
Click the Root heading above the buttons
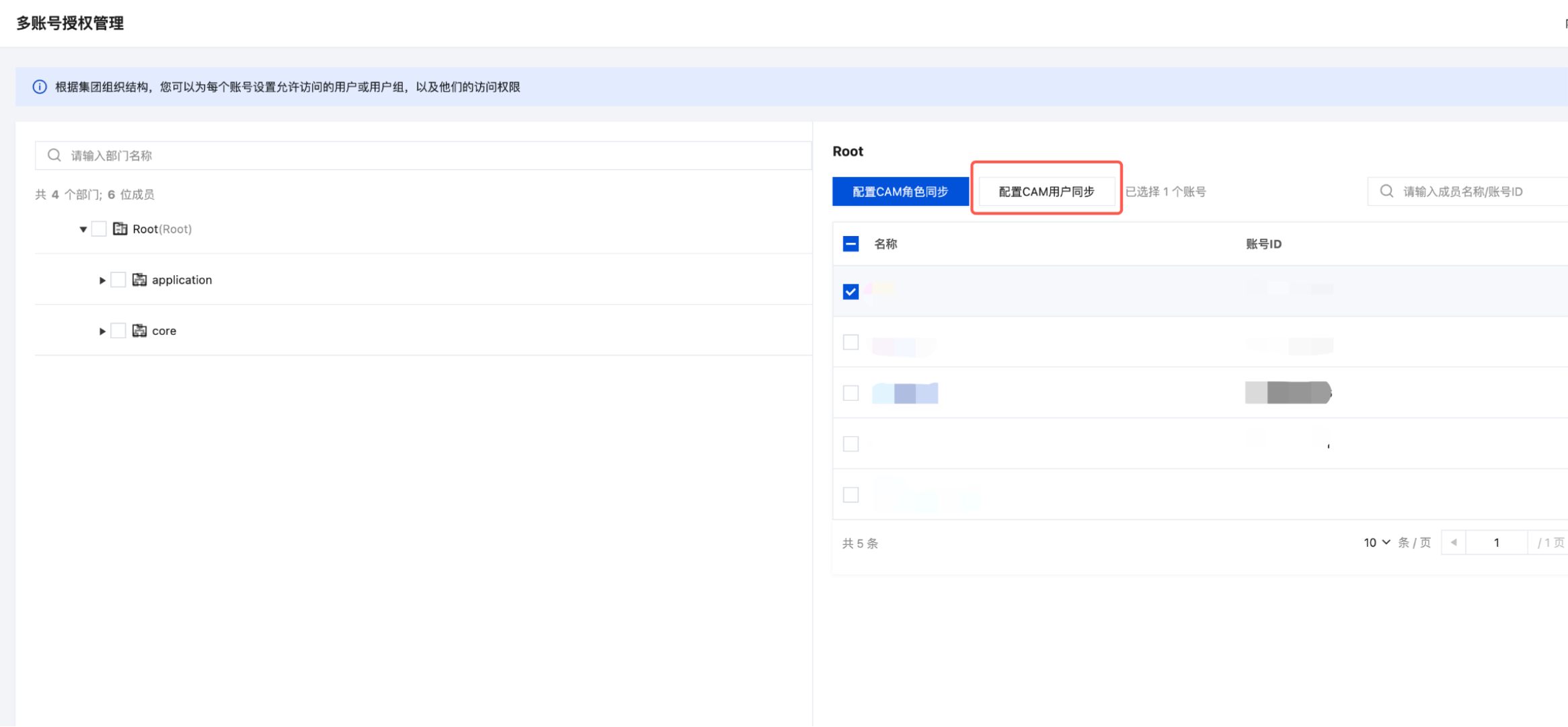[x=848, y=151]
